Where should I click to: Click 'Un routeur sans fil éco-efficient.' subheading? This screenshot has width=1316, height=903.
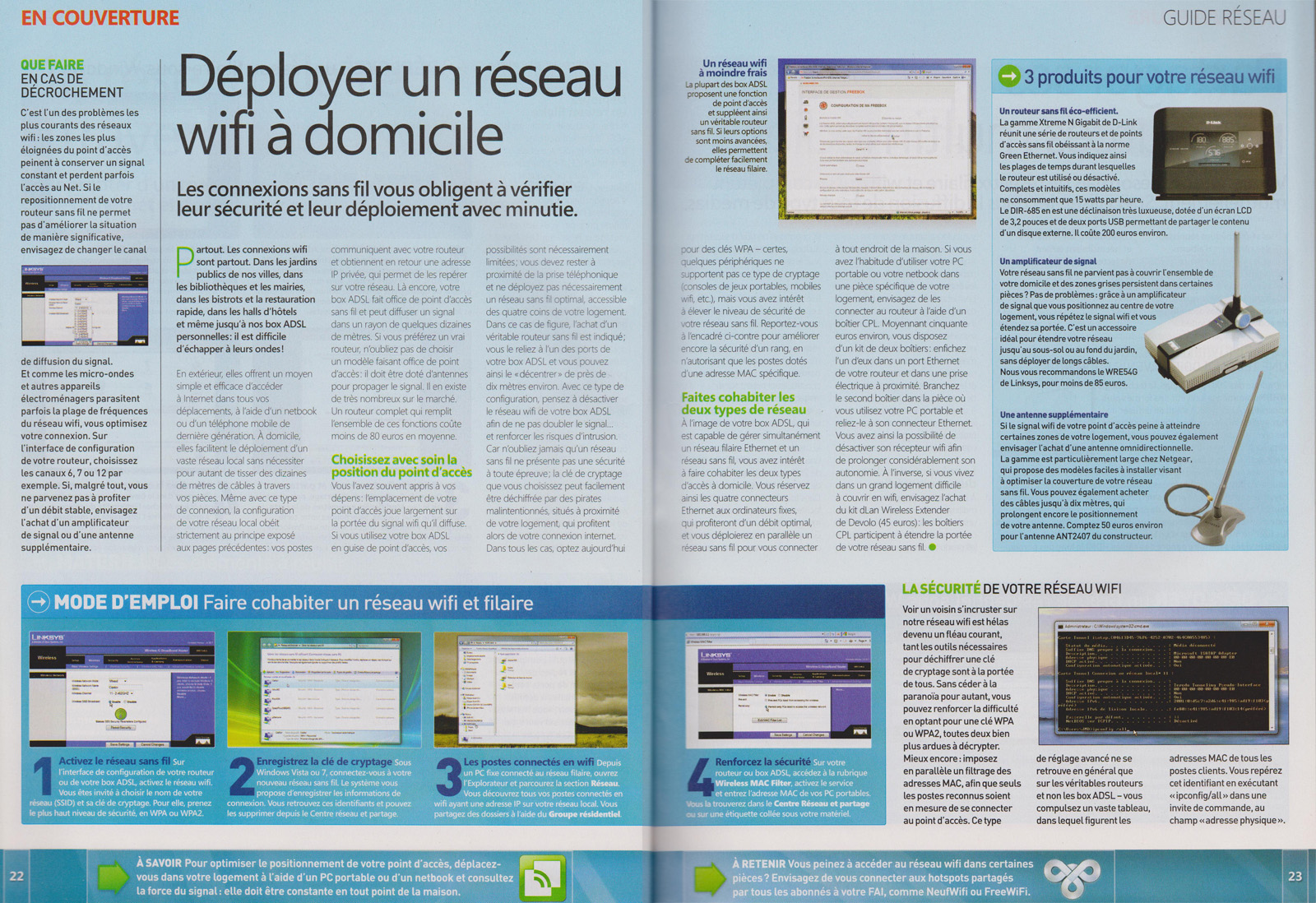click(x=1059, y=111)
